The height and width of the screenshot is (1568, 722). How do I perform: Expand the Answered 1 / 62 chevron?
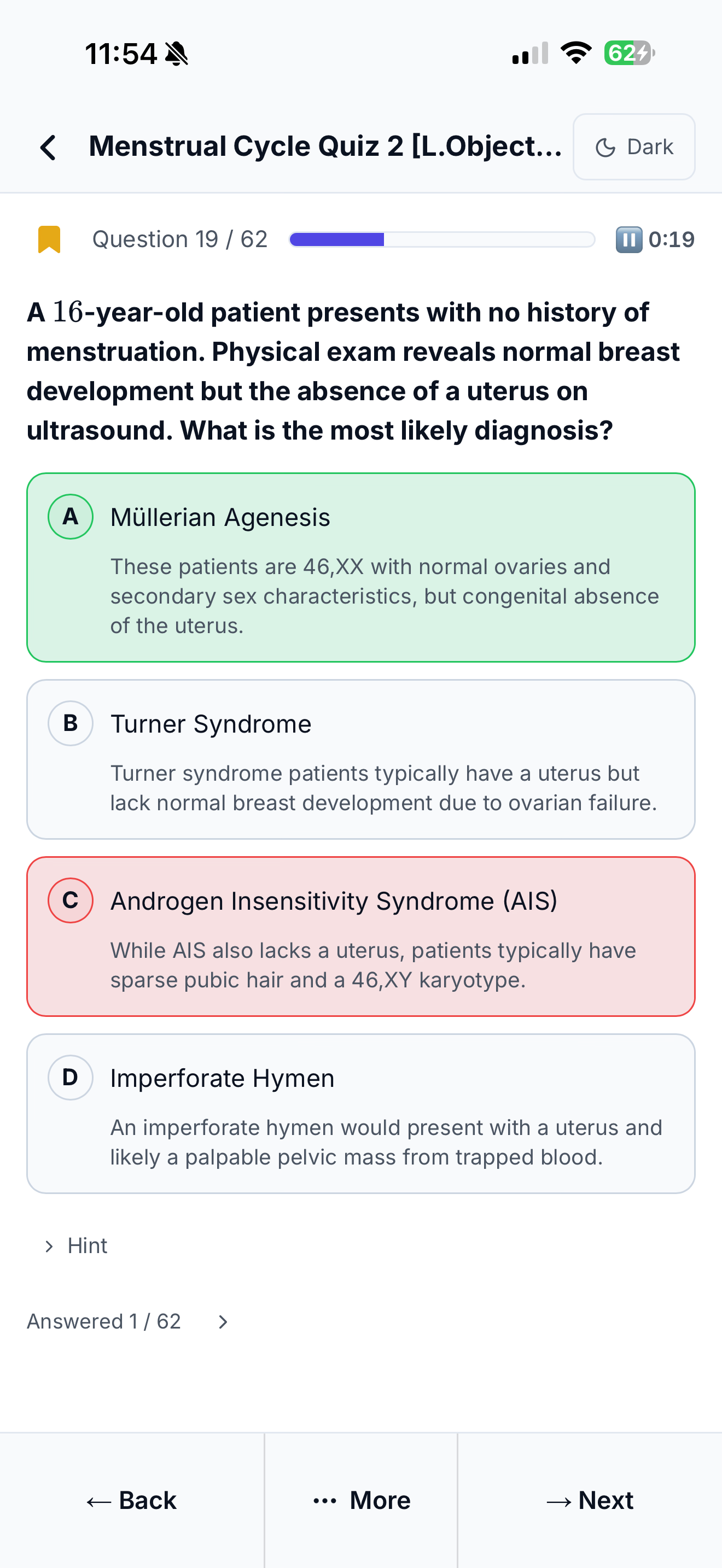[x=223, y=1321]
